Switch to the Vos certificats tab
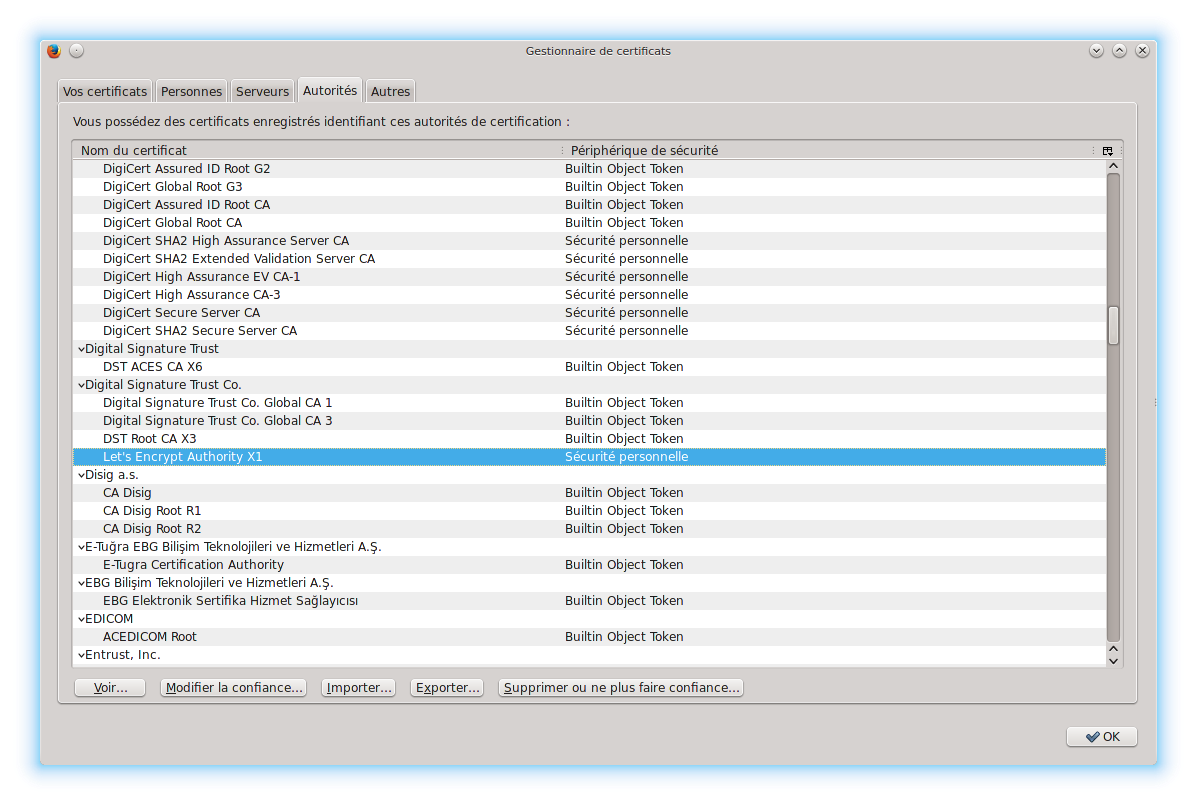Image resolution: width=1197 pixels, height=805 pixels. (105, 92)
